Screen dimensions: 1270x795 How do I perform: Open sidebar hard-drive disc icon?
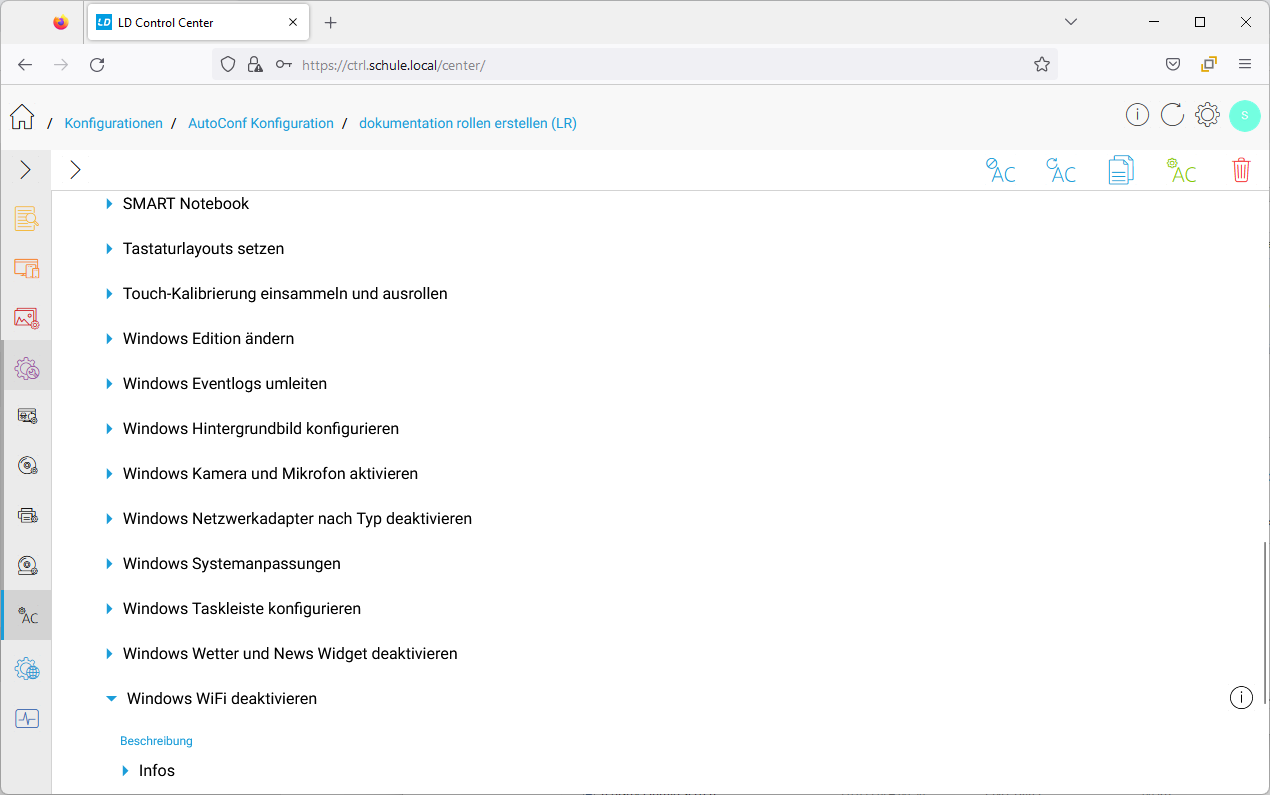27,566
